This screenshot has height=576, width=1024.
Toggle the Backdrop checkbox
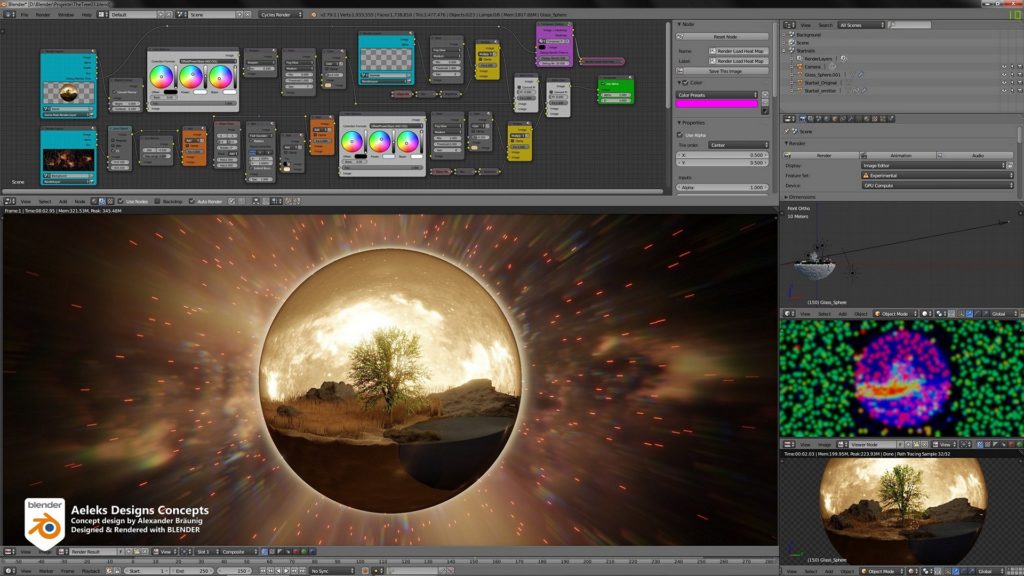(x=157, y=201)
